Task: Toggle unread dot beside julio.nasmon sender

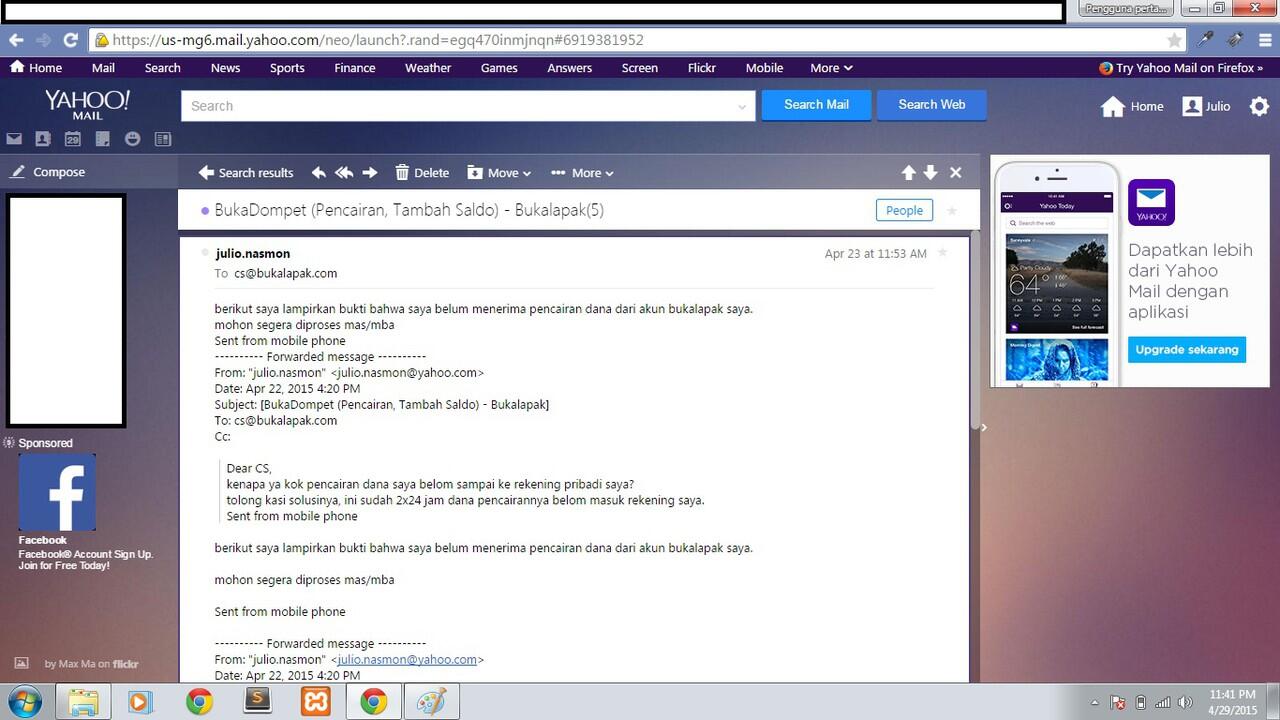Action: click(x=205, y=252)
